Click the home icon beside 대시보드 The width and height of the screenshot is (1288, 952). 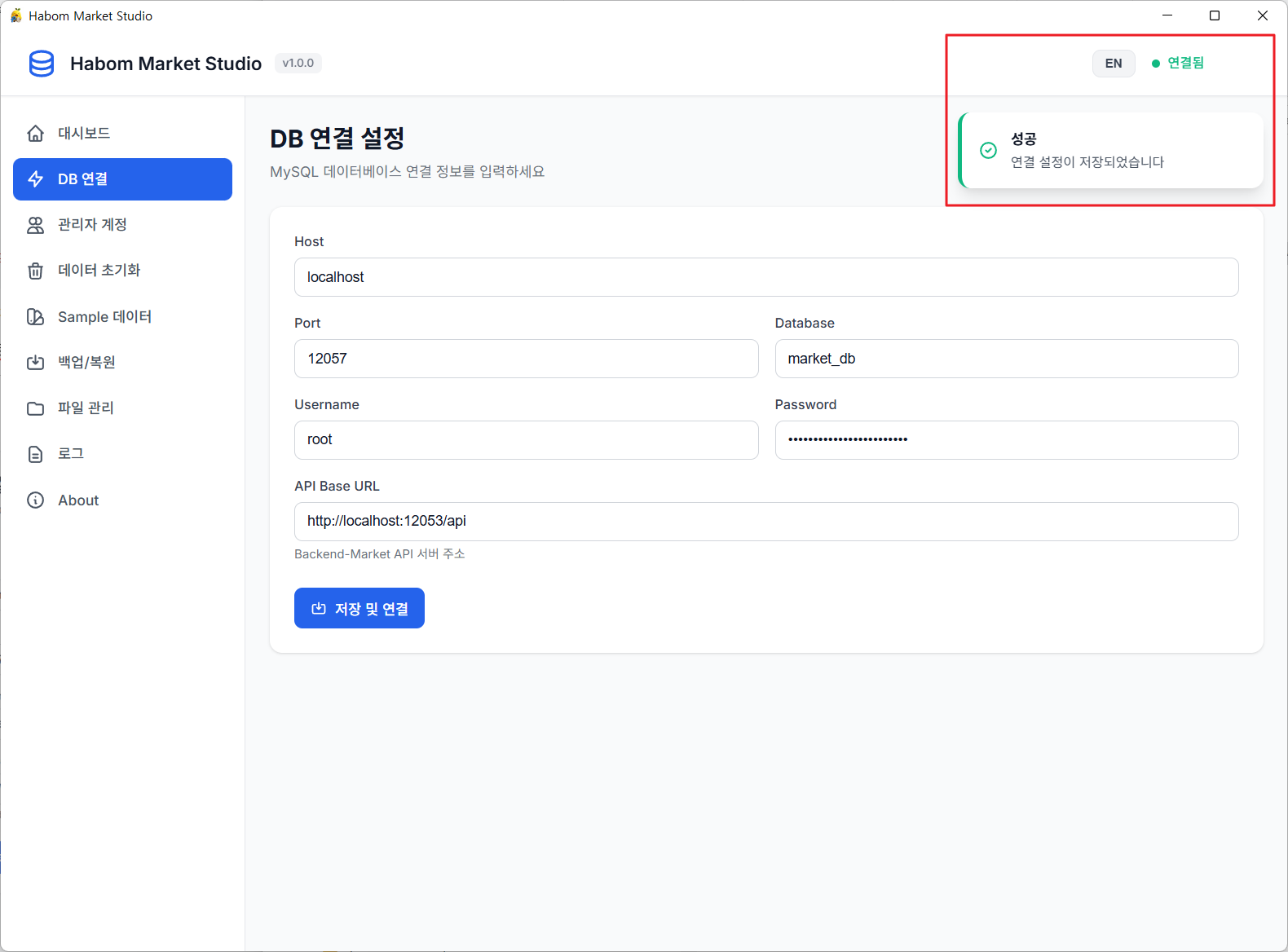[35, 134]
